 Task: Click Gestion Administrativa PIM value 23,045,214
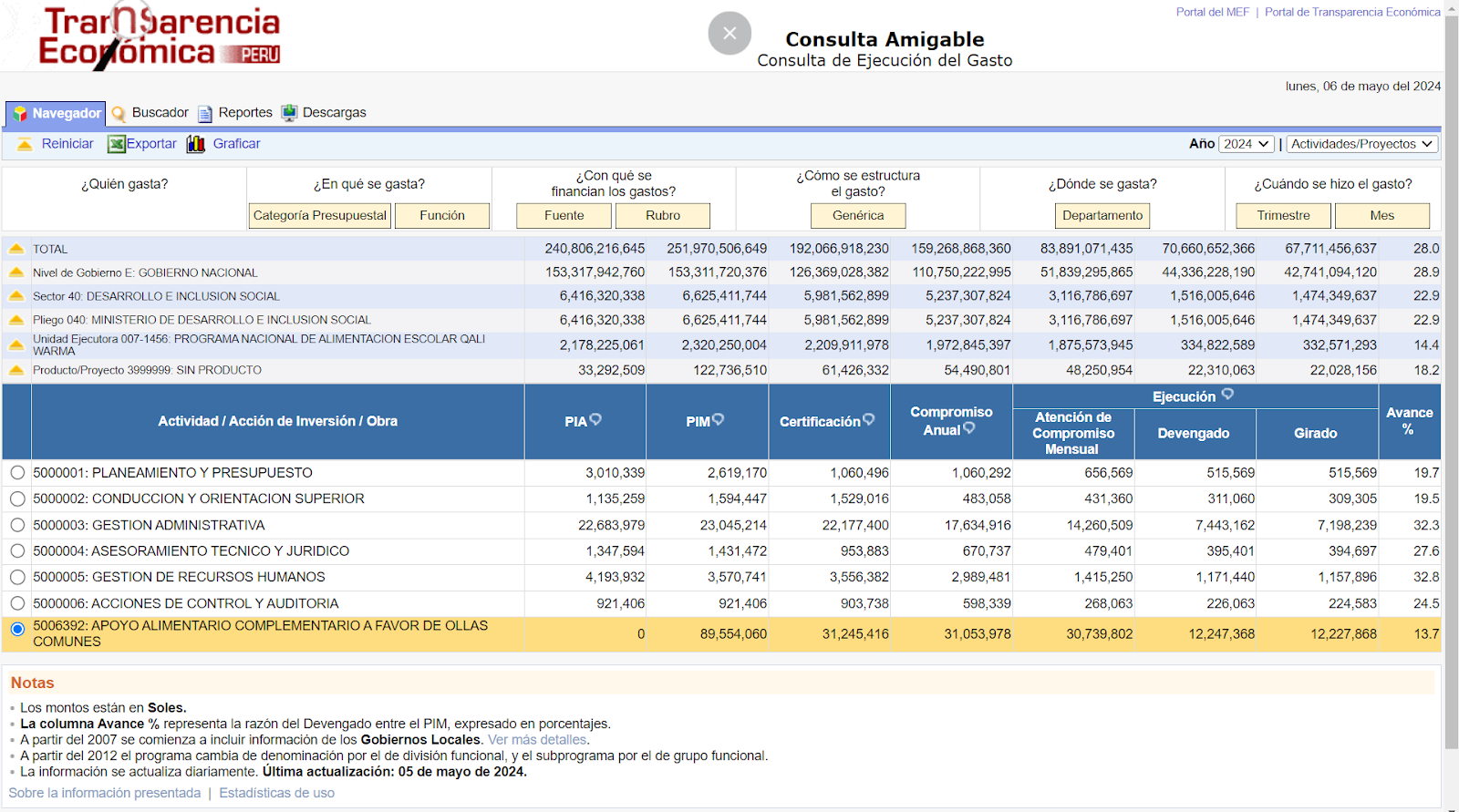(733, 526)
